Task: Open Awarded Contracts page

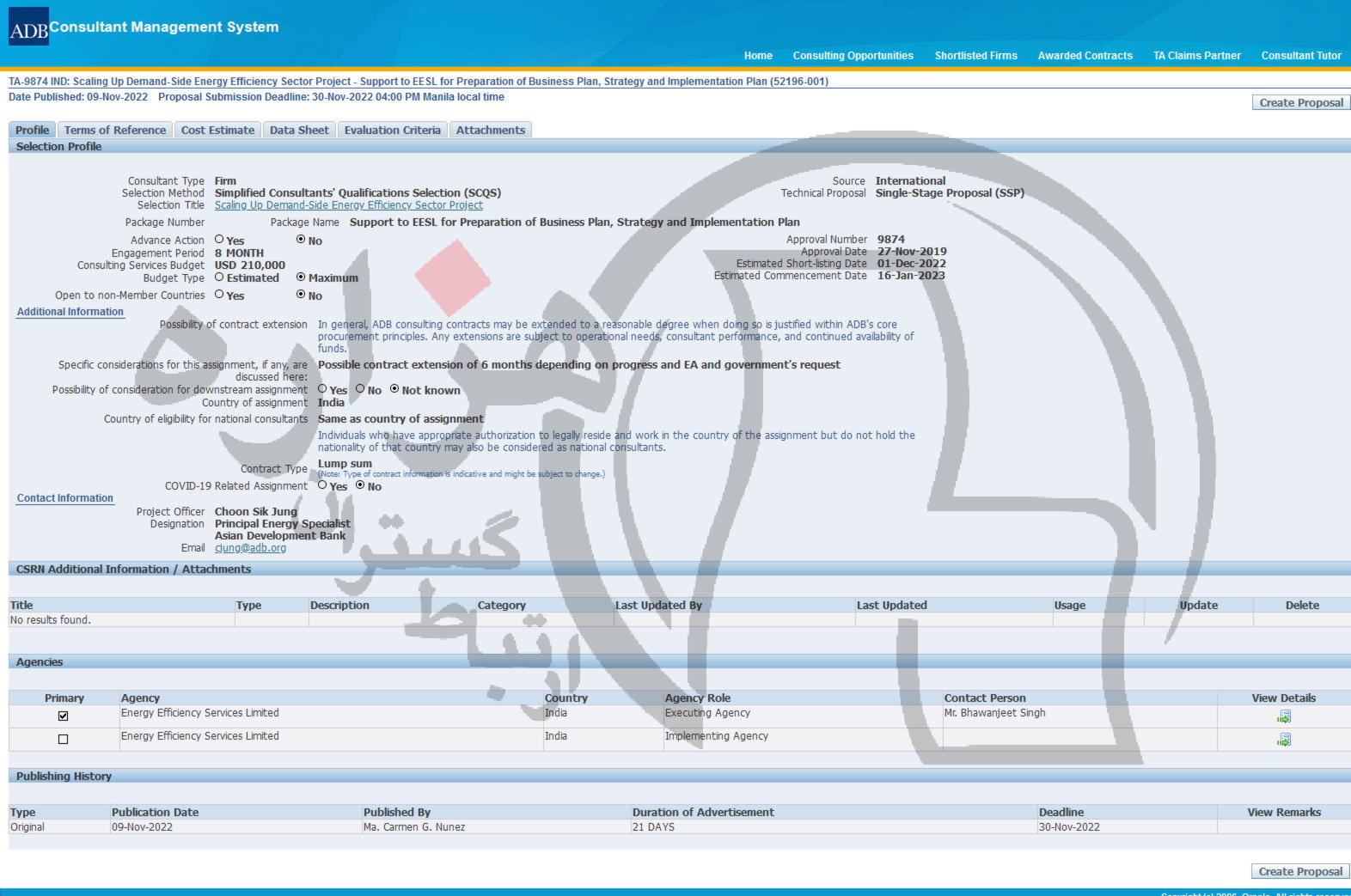Action: [1085, 56]
